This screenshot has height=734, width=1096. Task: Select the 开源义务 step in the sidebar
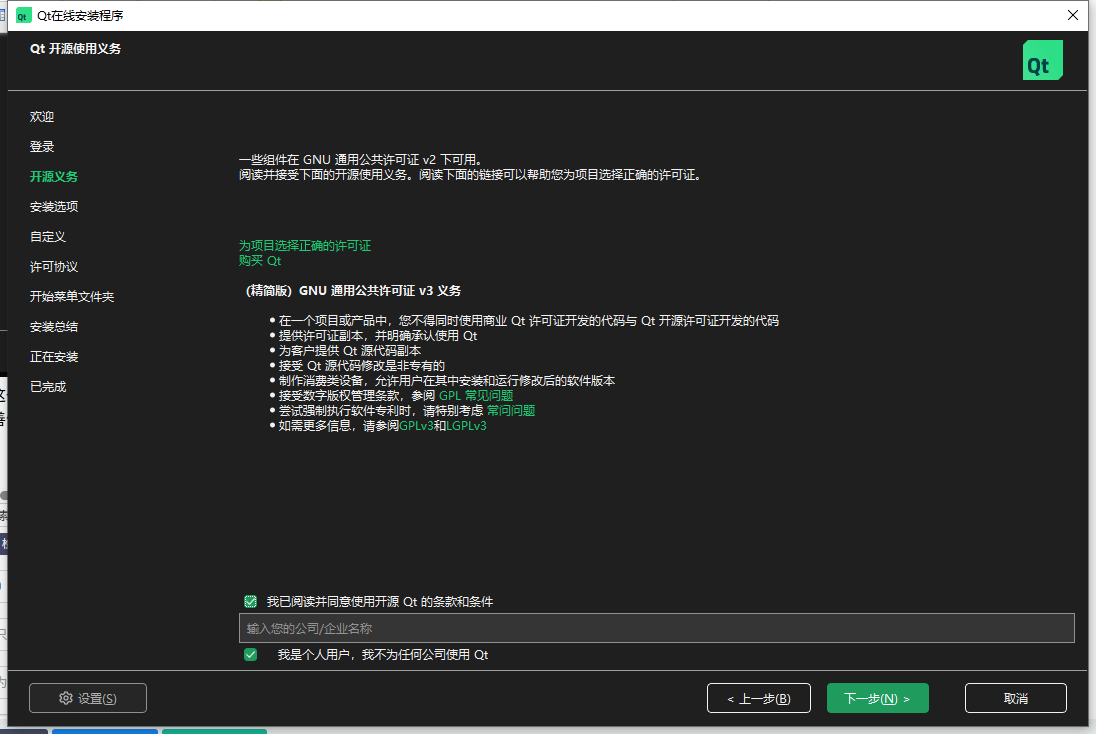(54, 177)
